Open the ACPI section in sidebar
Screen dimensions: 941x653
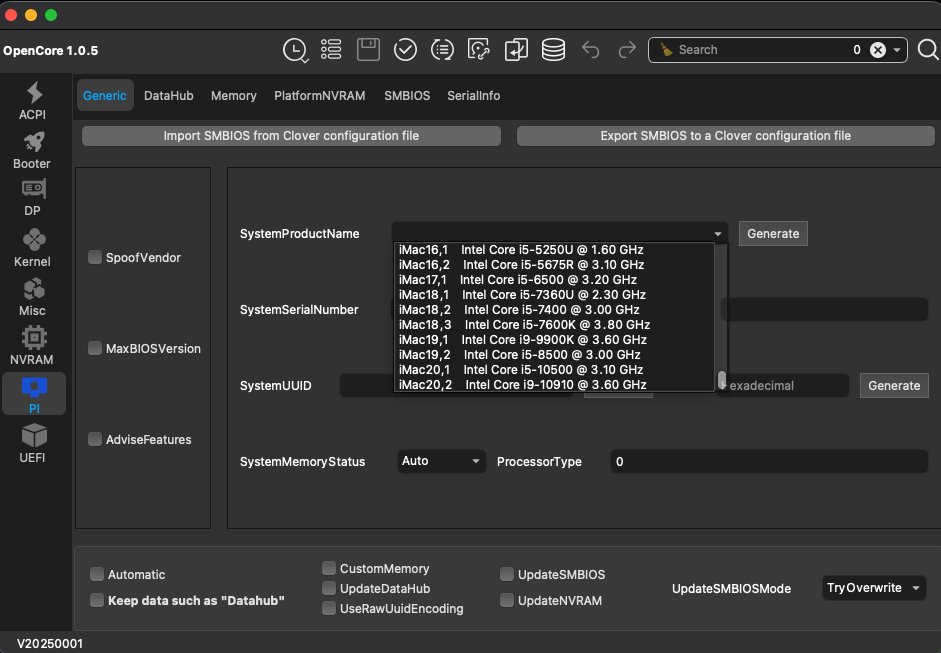click(x=33, y=101)
